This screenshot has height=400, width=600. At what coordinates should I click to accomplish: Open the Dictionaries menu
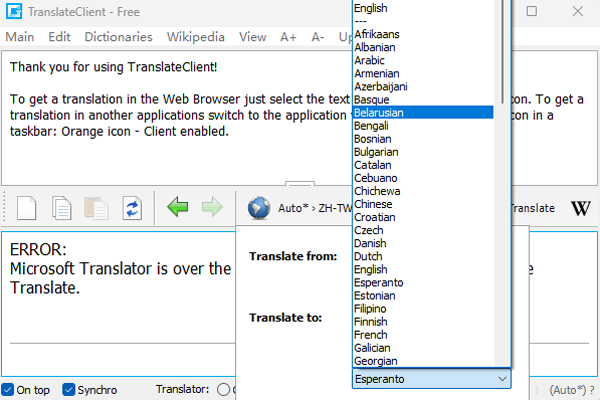pyautogui.click(x=118, y=37)
